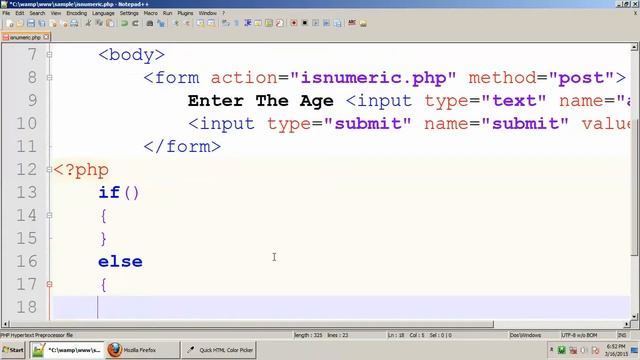Click the Close All toolbar icon

[x=64, y=23]
